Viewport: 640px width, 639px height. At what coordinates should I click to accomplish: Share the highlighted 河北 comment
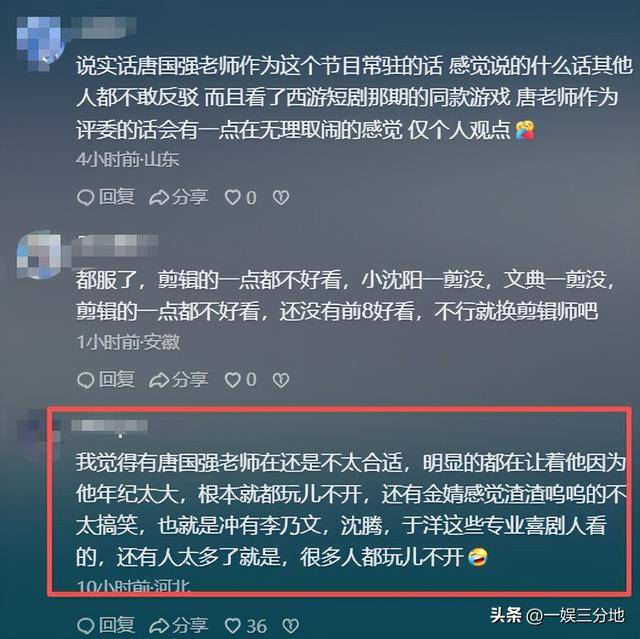pos(179,626)
